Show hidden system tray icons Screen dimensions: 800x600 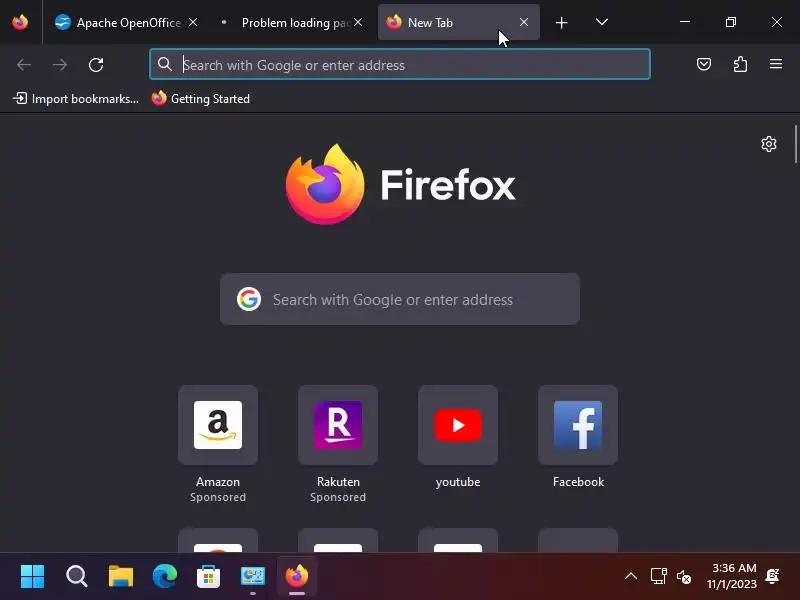click(x=631, y=577)
